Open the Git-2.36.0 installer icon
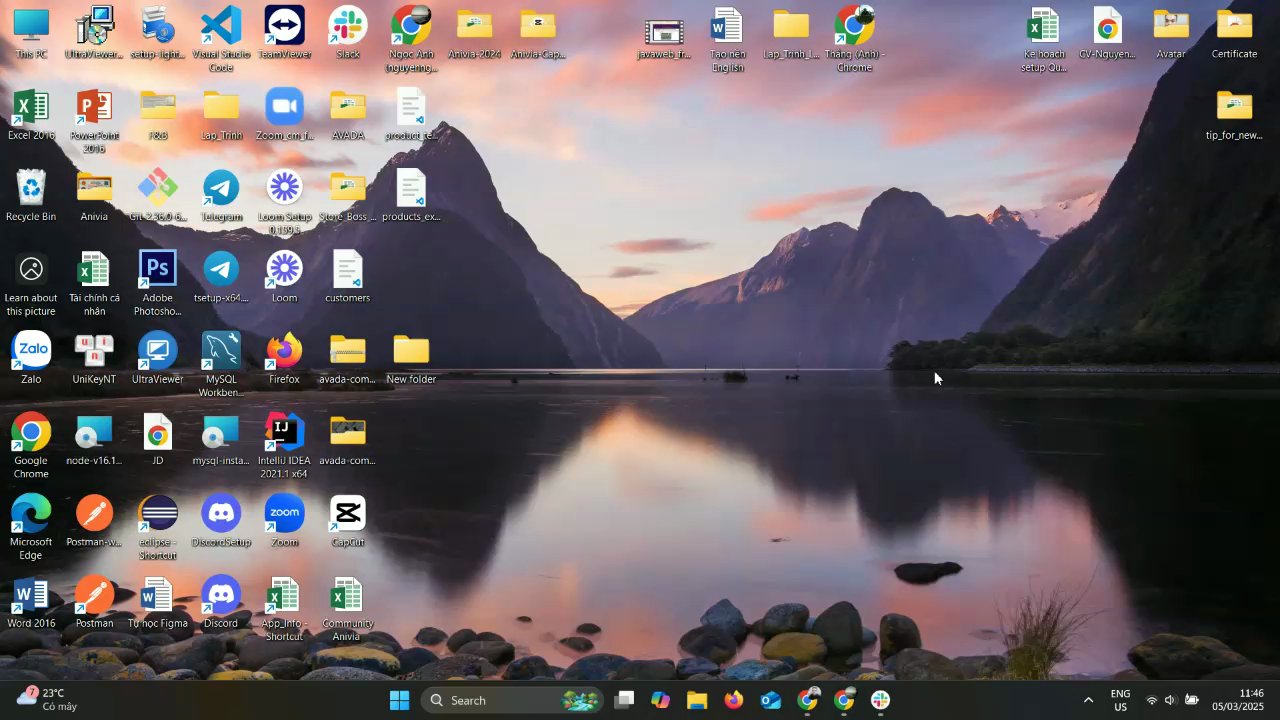Screen dimensions: 1280x720 coord(158,195)
